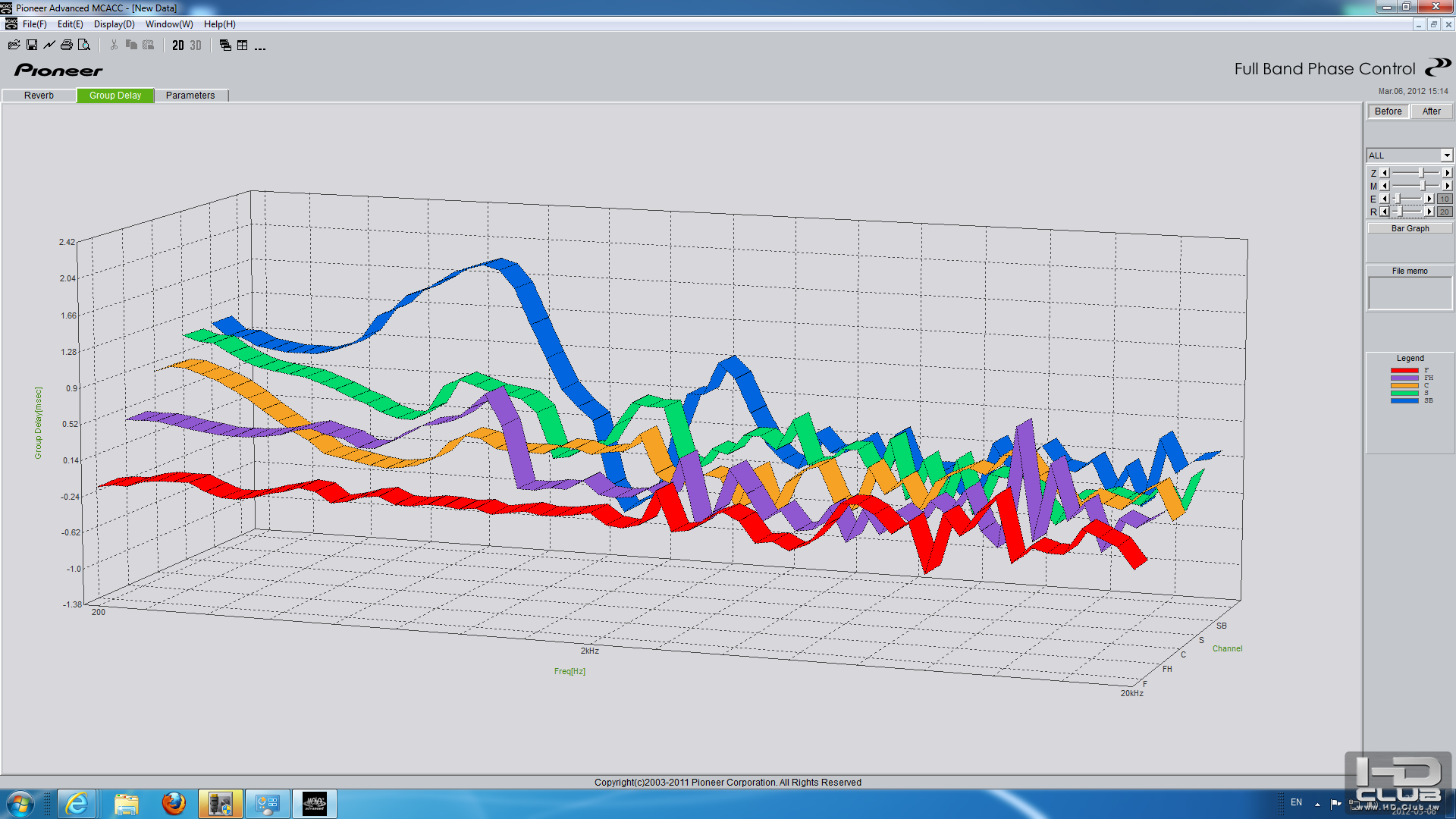Click the MCACC application menu icon
The height and width of the screenshot is (819, 1456).
pyautogui.click(x=11, y=24)
